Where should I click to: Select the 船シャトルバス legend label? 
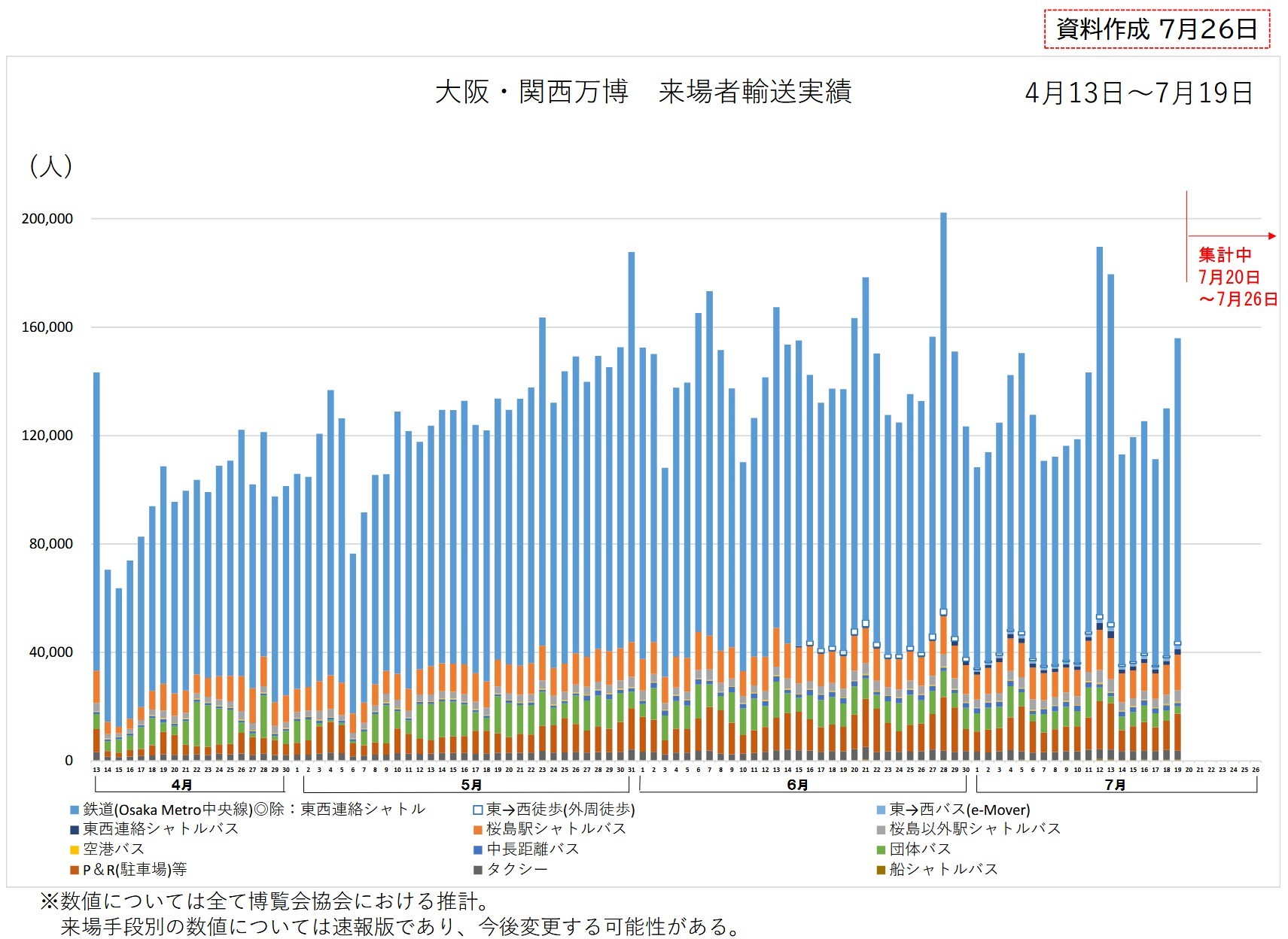[x=943, y=870]
